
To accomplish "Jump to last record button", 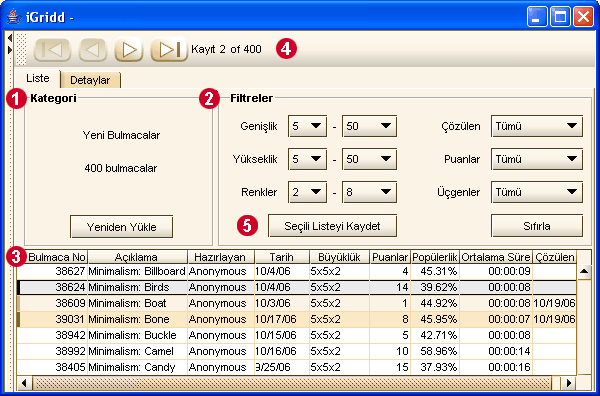I will pos(169,49).
